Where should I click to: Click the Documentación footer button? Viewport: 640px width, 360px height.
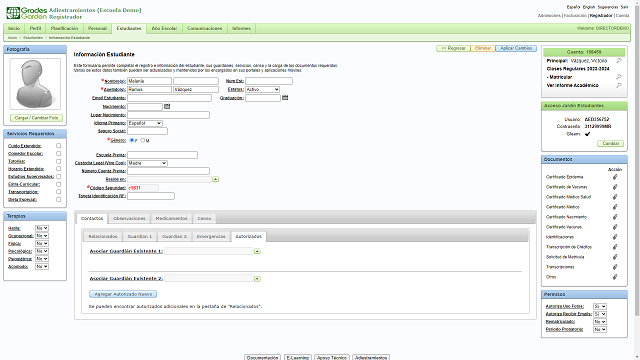pos(262,358)
